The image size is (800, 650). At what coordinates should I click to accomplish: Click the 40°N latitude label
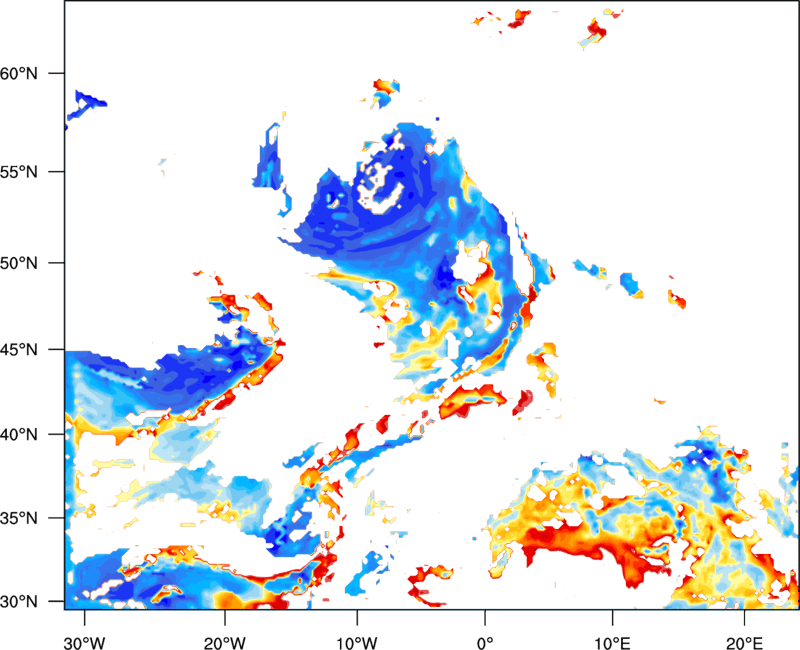point(19,435)
